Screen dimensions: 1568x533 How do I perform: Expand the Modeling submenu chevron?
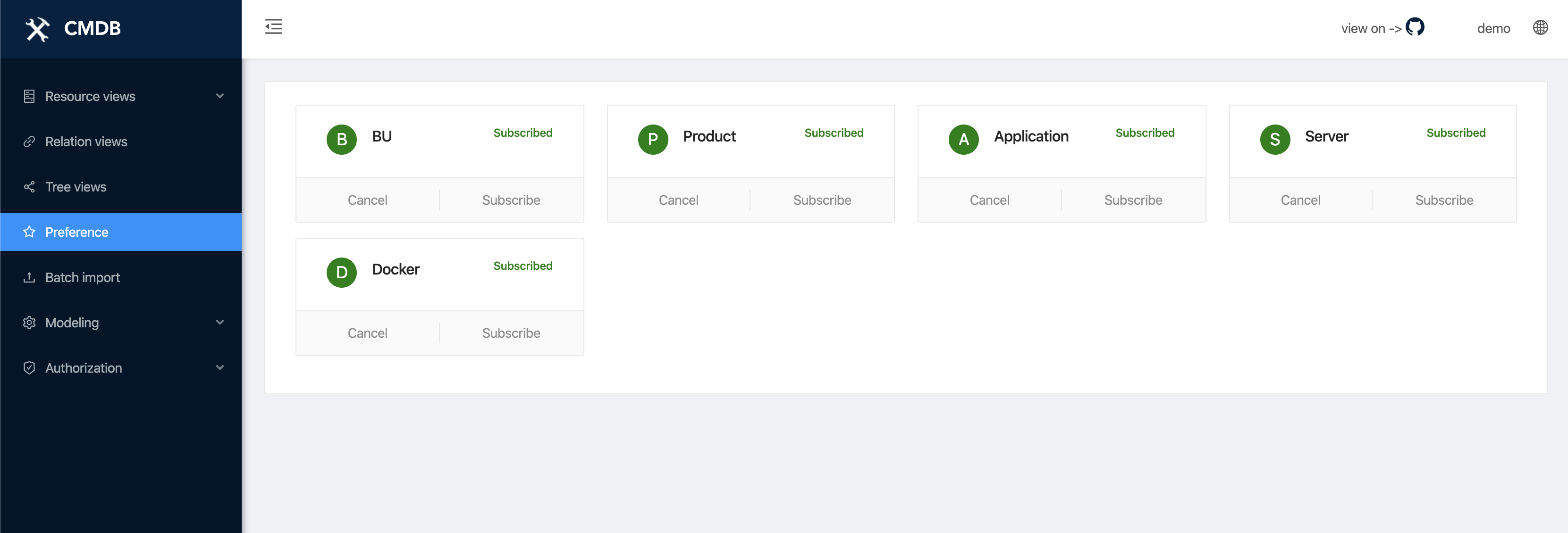coord(220,323)
